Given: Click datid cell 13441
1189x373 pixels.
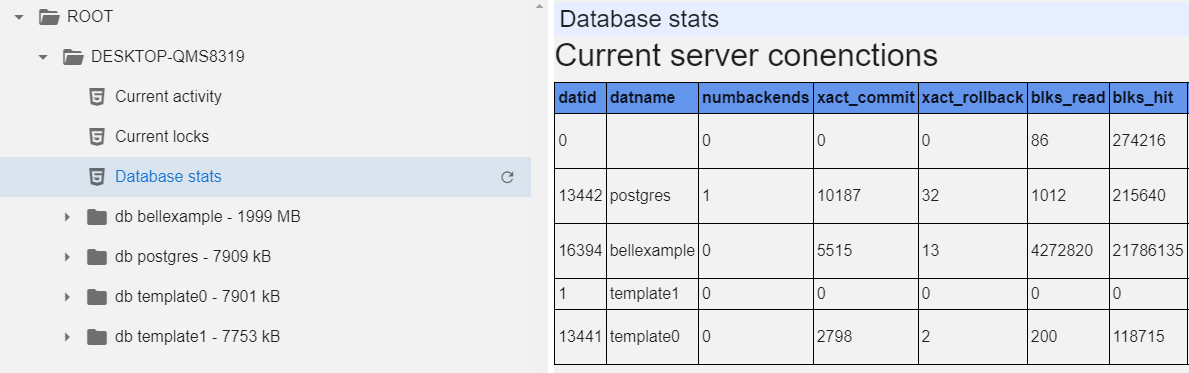Looking at the screenshot, I should [x=580, y=337].
